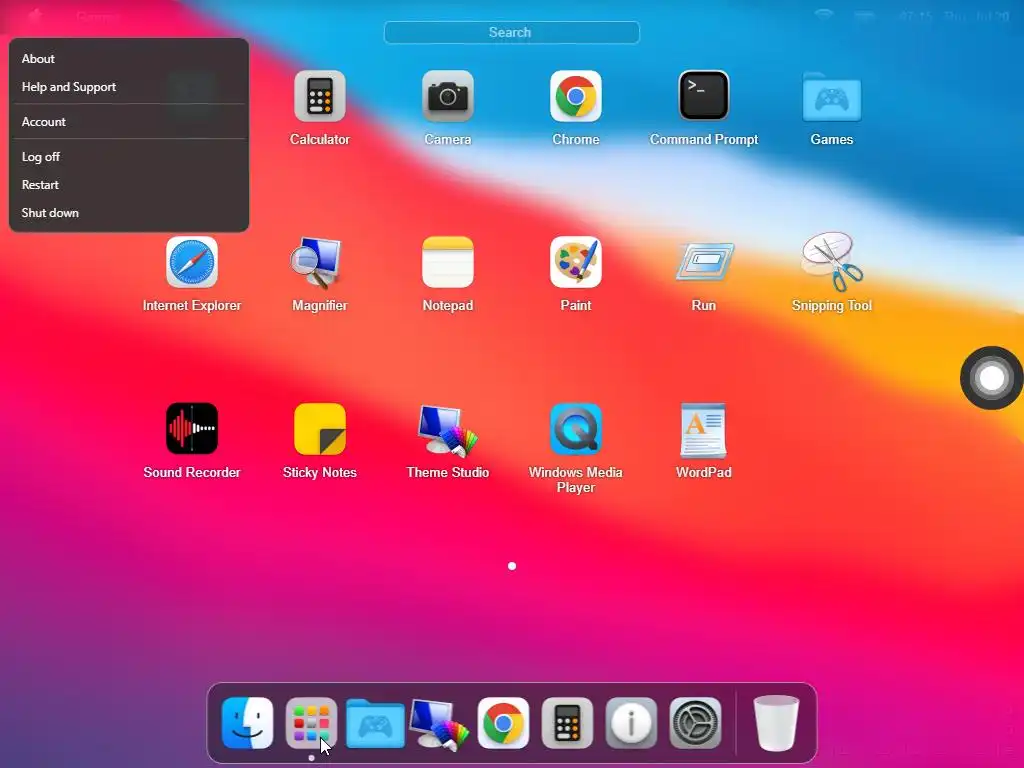Open Chrome from the launchpad grid
This screenshot has width=1024, height=768.
(x=575, y=96)
